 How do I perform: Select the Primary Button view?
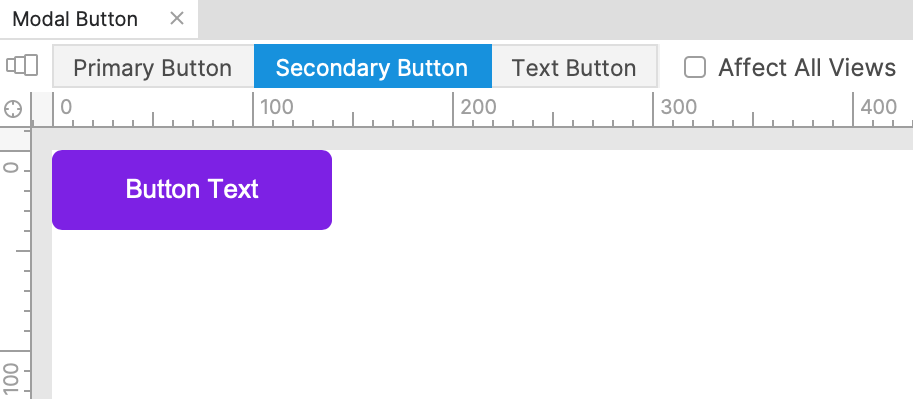pos(153,66)
